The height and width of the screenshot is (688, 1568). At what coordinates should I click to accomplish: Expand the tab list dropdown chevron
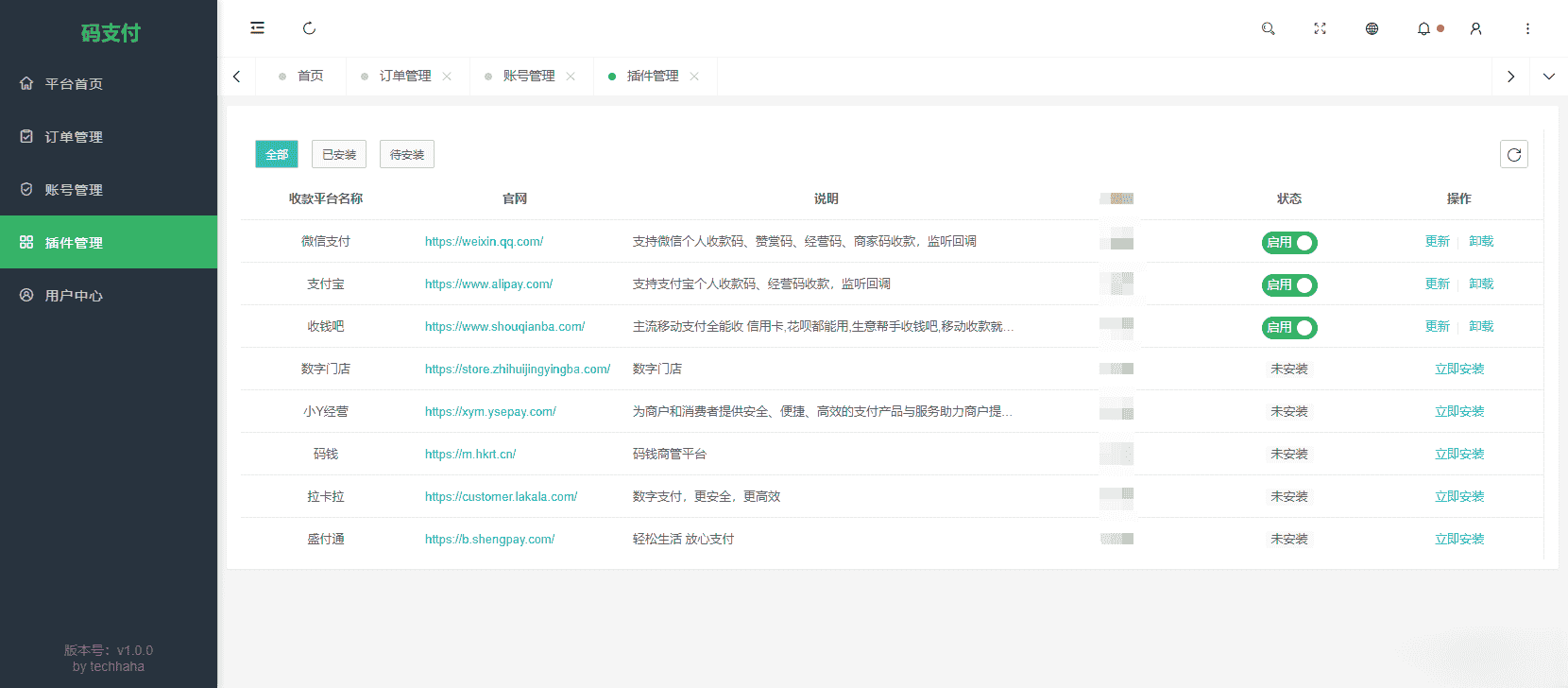(1548, 77)
